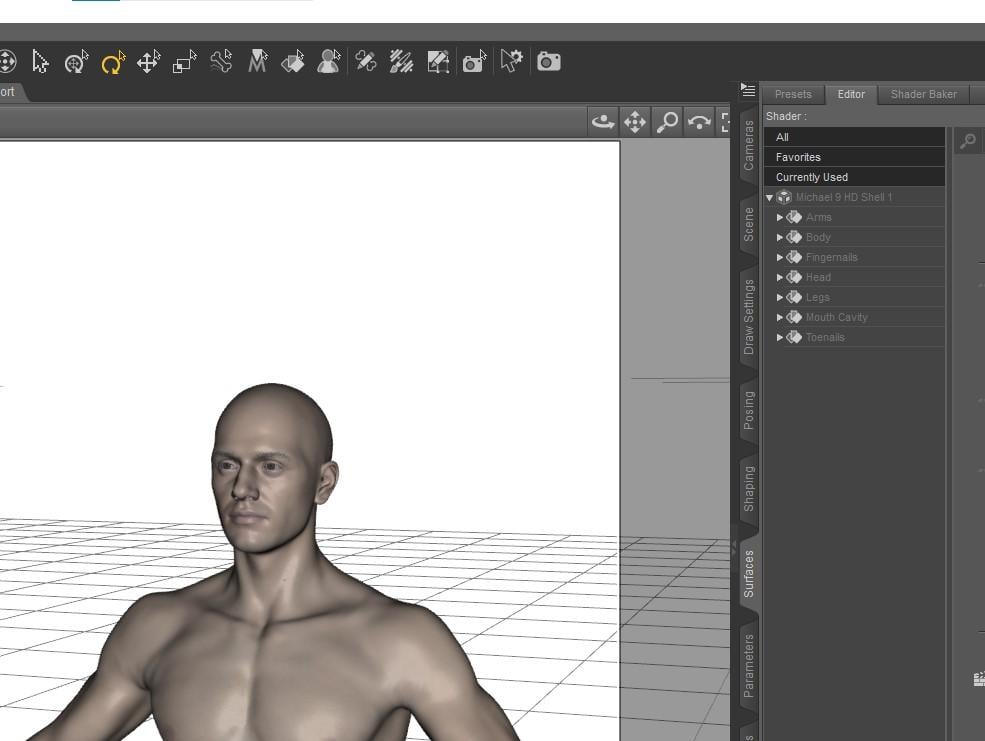Select the Head surface label

818,277
